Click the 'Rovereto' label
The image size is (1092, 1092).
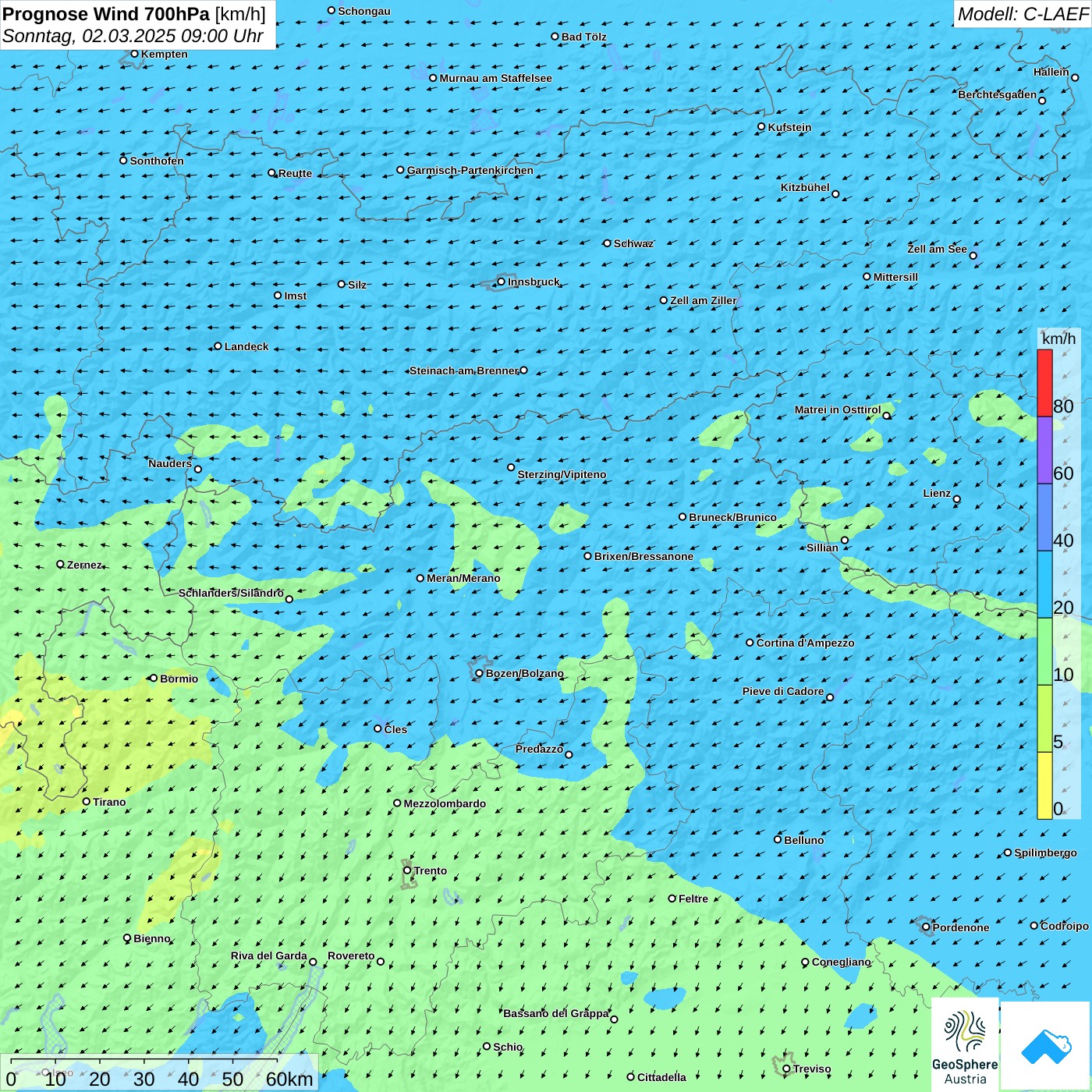(351, 955)
